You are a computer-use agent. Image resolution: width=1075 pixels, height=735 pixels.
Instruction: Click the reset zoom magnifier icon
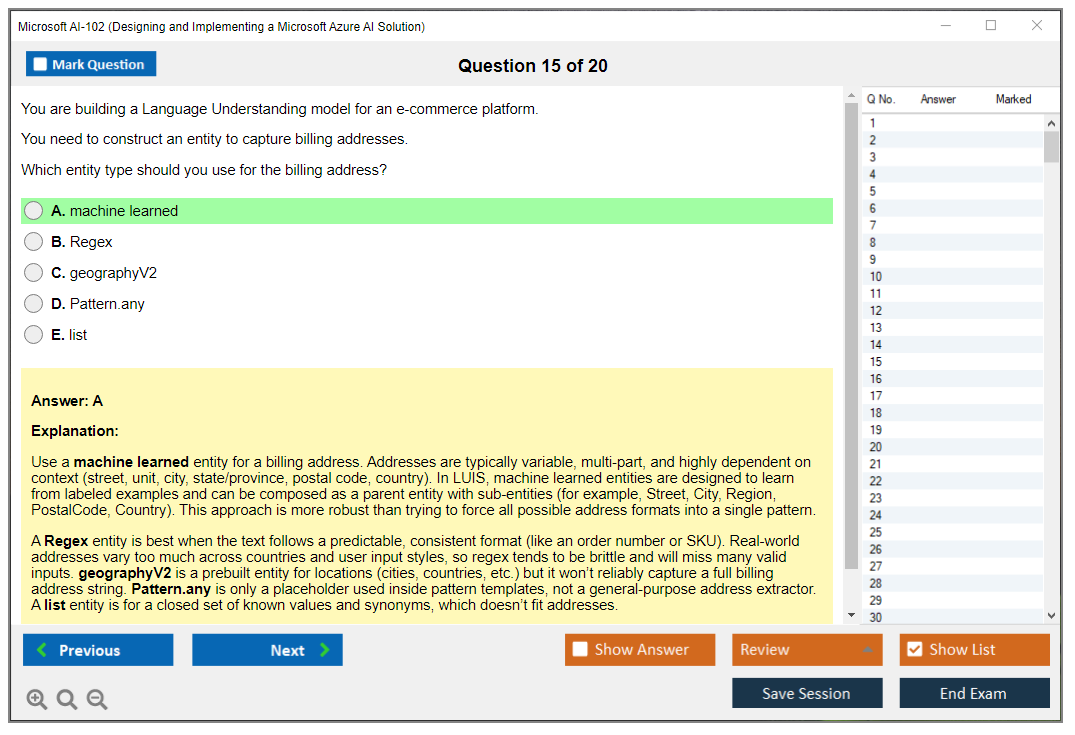click(67, 700)
